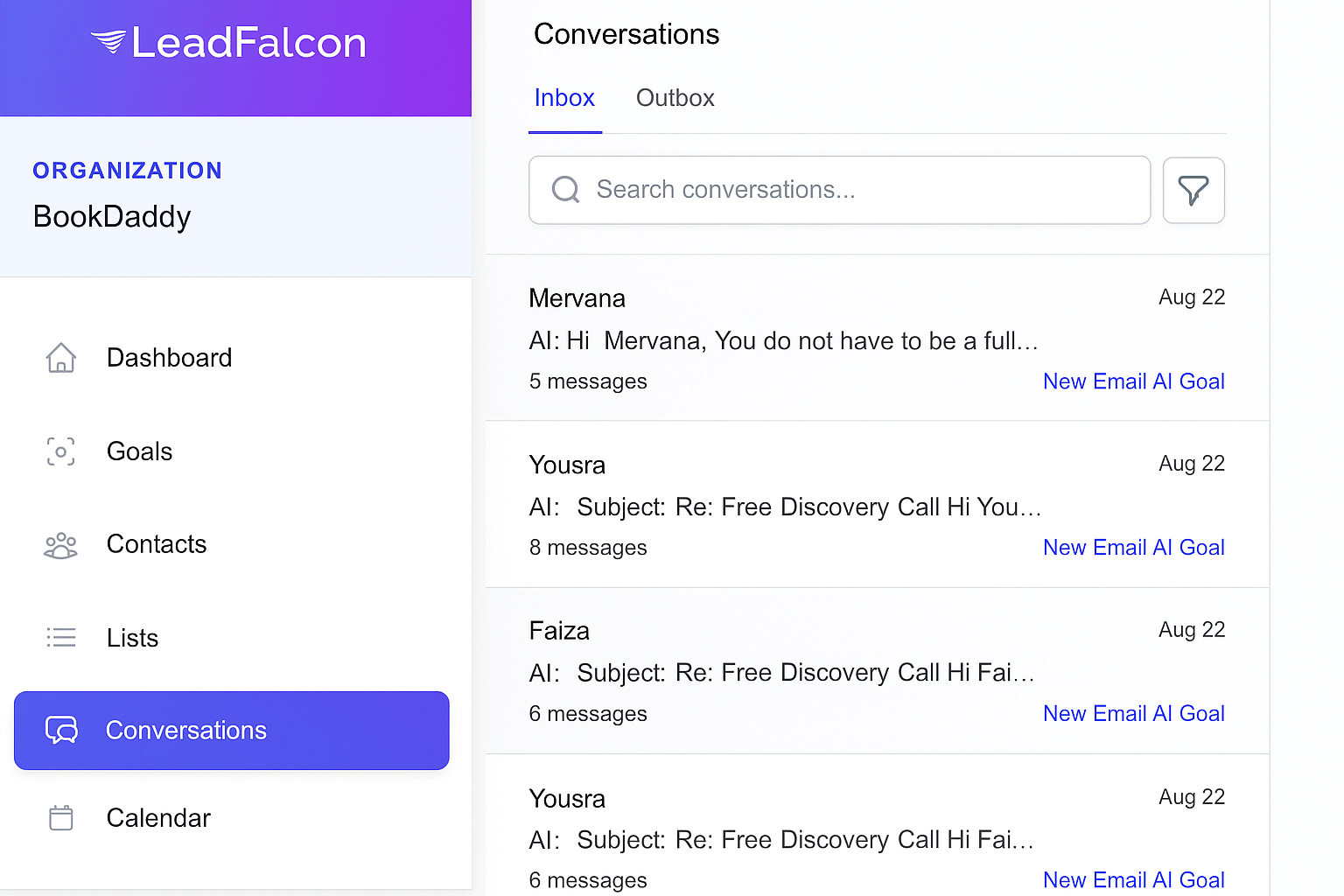Screen dimensions: 1344x896
Task: Click the search magnifier icon
Action: tap(565, 190)
